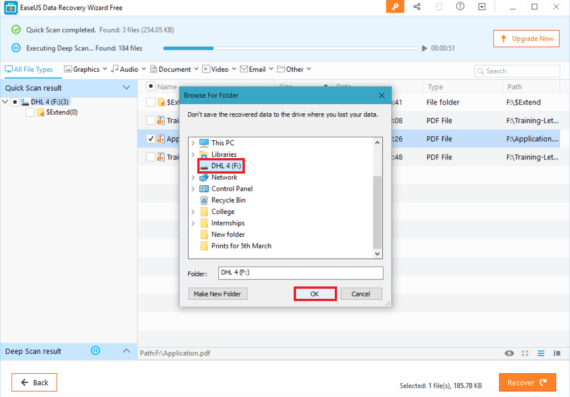Image resolution: width=570 pixels, height=397 pixels.
Task: Expand Control Panel node arrow
Action: click(193, 189)
